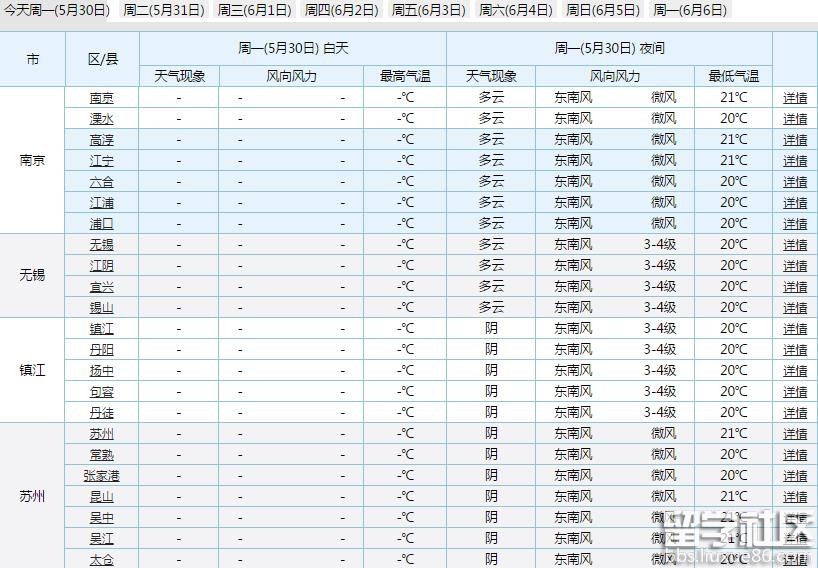Image resolution: width=818 pixels, height=568 pixels.
Task: View 详情 for the 锡山 row
Action: pos(795,308)
